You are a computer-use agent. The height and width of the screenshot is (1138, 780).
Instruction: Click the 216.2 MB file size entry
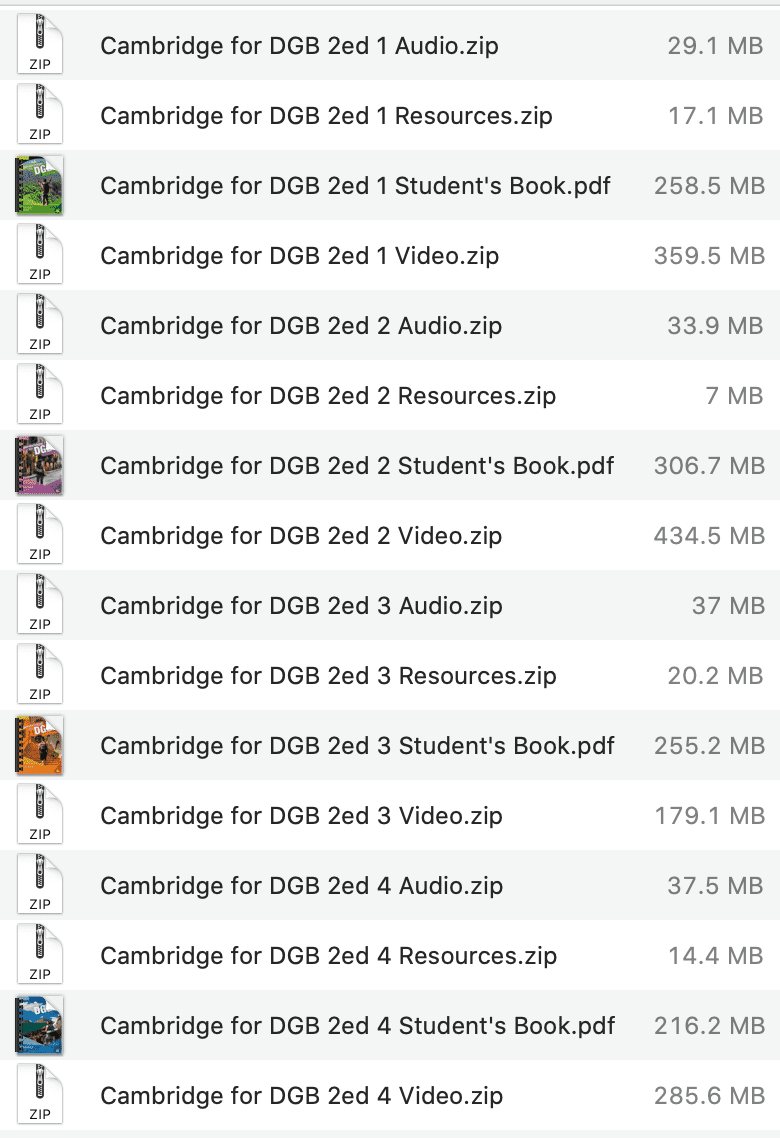click(x=709, y=1026)
